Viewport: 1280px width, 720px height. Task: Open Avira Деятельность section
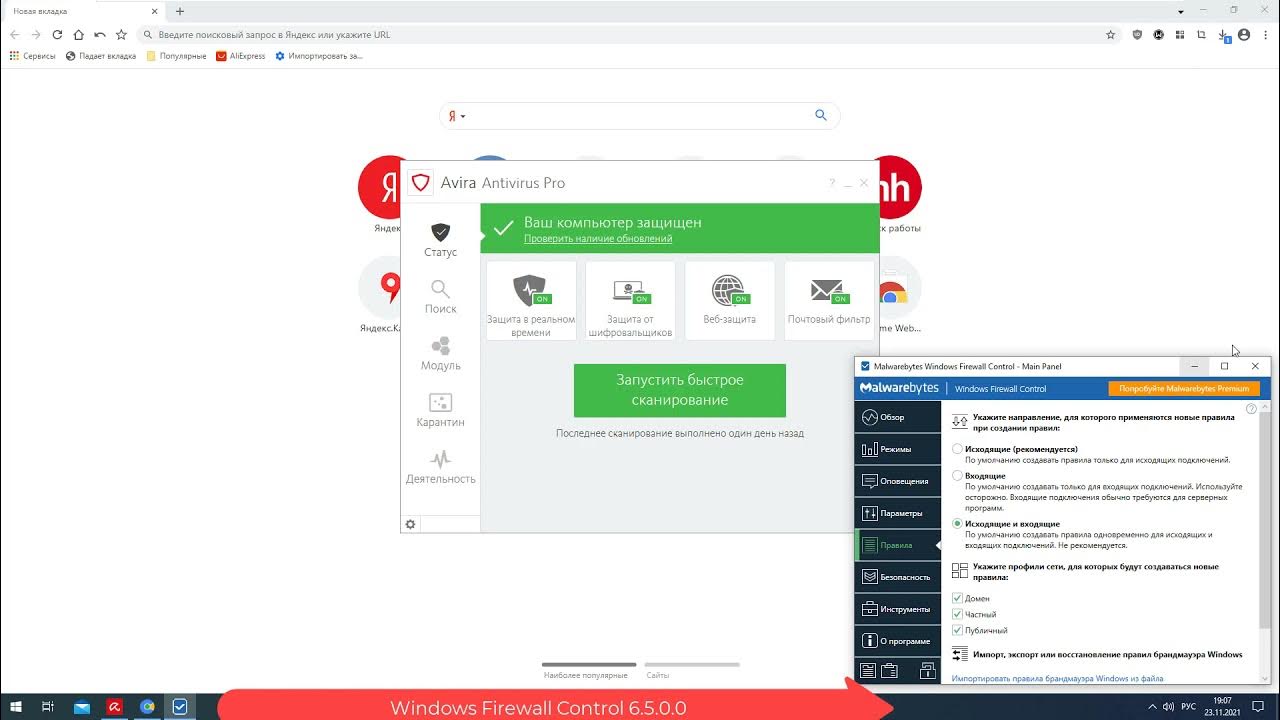(440, 467)
